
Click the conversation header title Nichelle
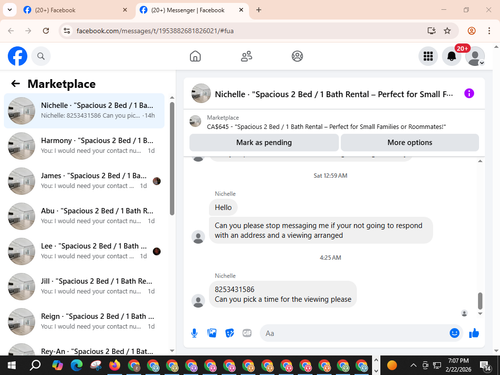(x=334, y=94)
